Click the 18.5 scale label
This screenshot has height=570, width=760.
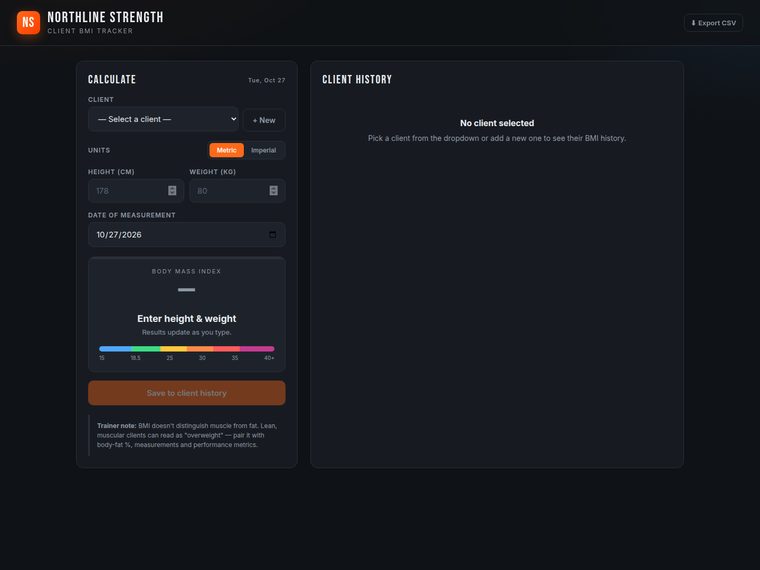pyautogui.click(x=135, y=358)
